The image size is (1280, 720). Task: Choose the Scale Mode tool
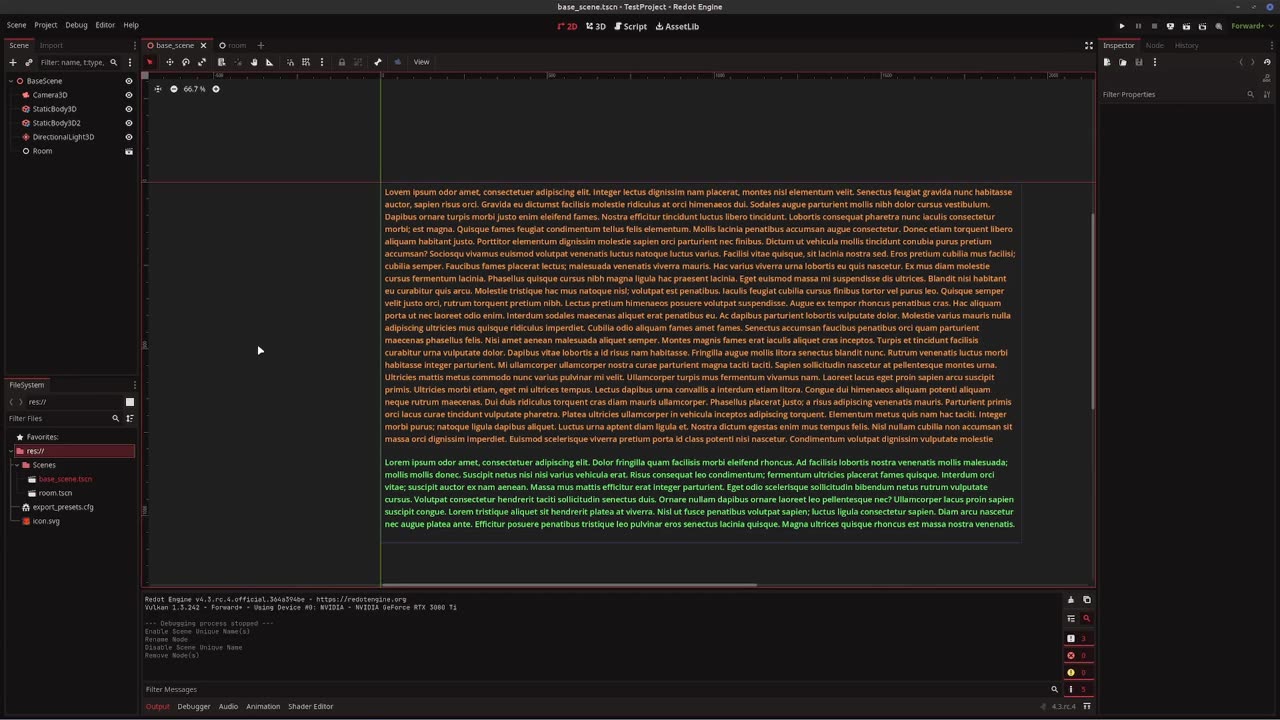pyautogui.click(x=201, y=62)
